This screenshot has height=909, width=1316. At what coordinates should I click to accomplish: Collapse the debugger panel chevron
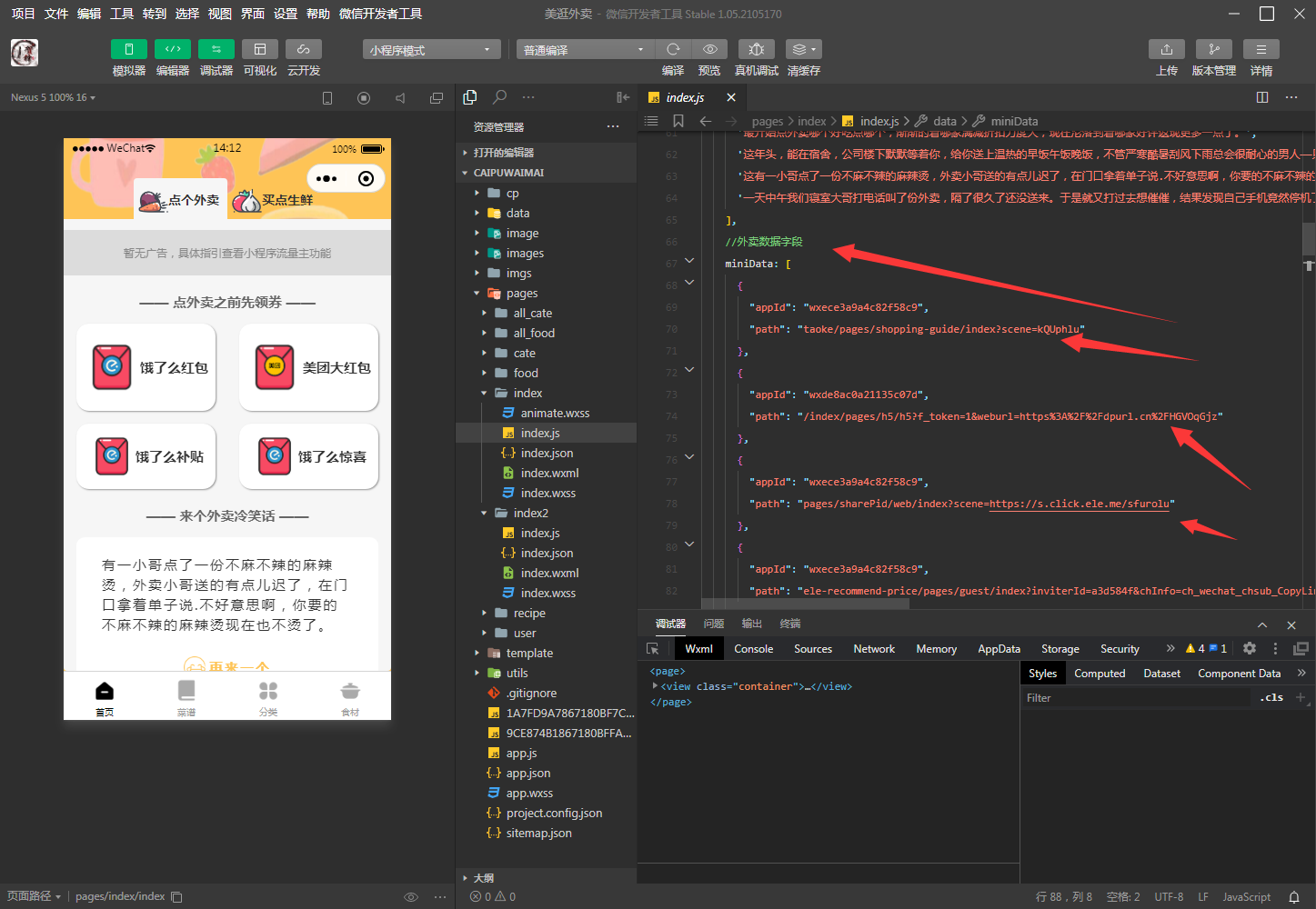[x=1262, y=624]
